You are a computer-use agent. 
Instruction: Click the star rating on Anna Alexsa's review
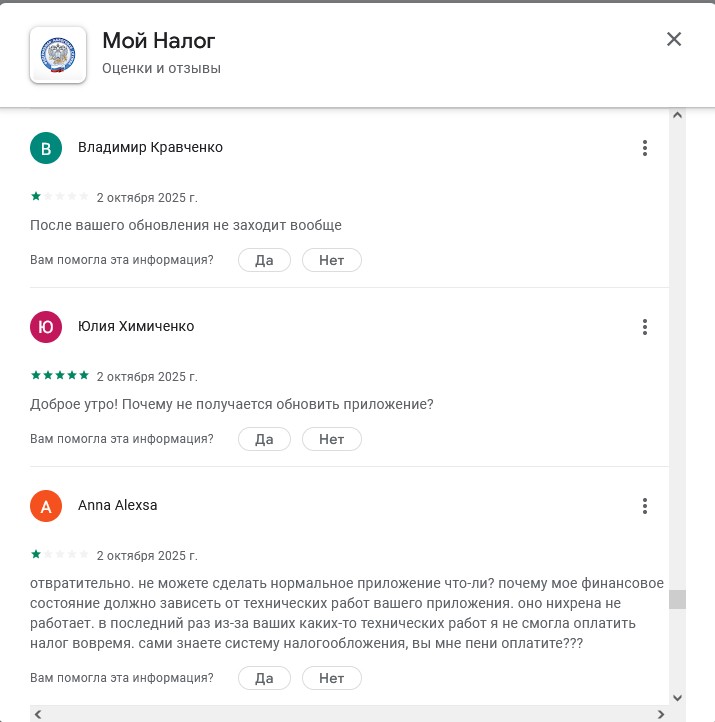pos(59,555)
